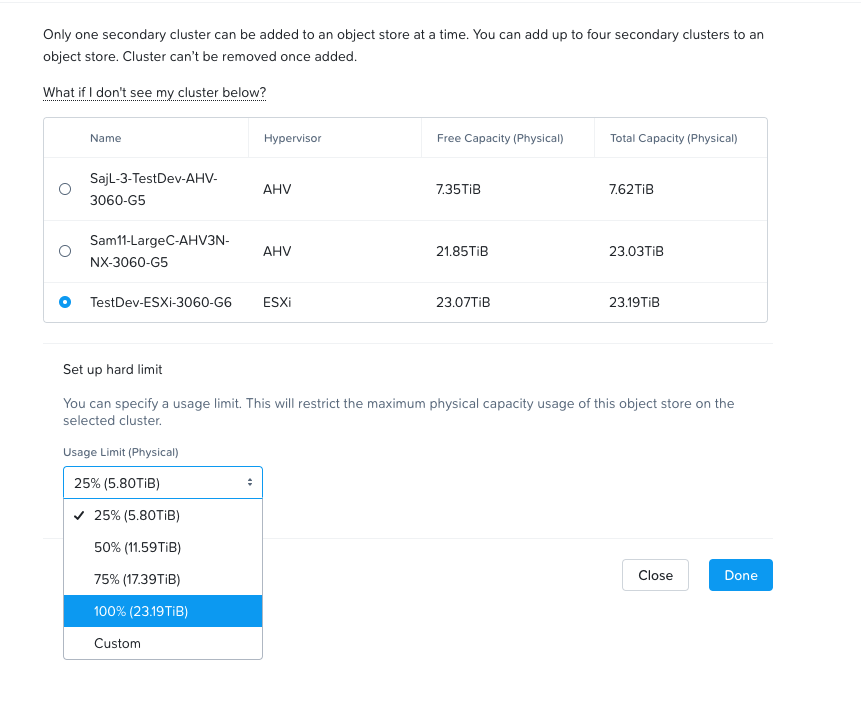Select the 100% (23.19TiB) option

(x=141, y=611)
